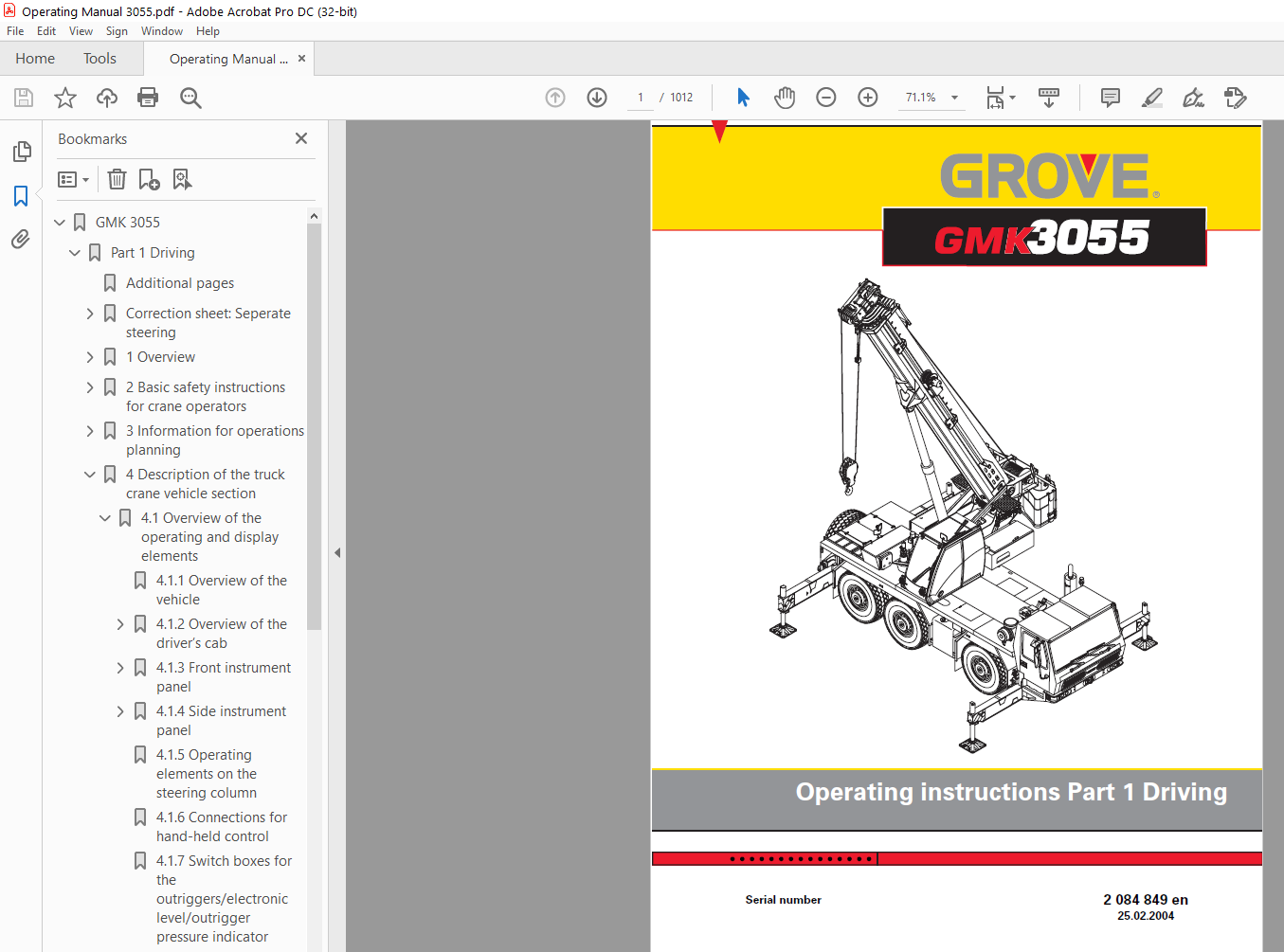The width and height of the screenshot is (1284, 952).
Task: Go to 4.1.5 Operating elements on steering column
Action: (x=207, y=774)
